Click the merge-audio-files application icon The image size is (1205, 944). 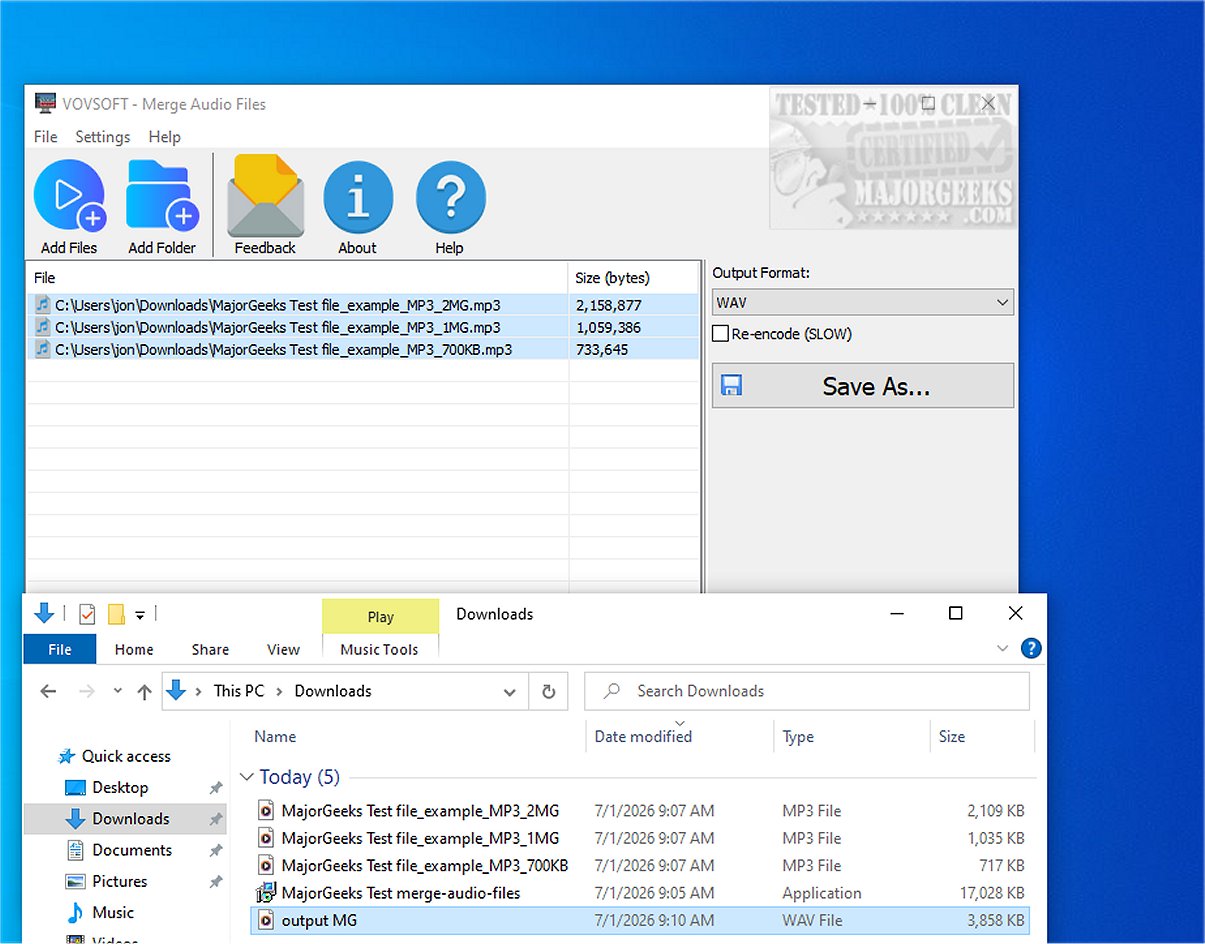point(266,893)
